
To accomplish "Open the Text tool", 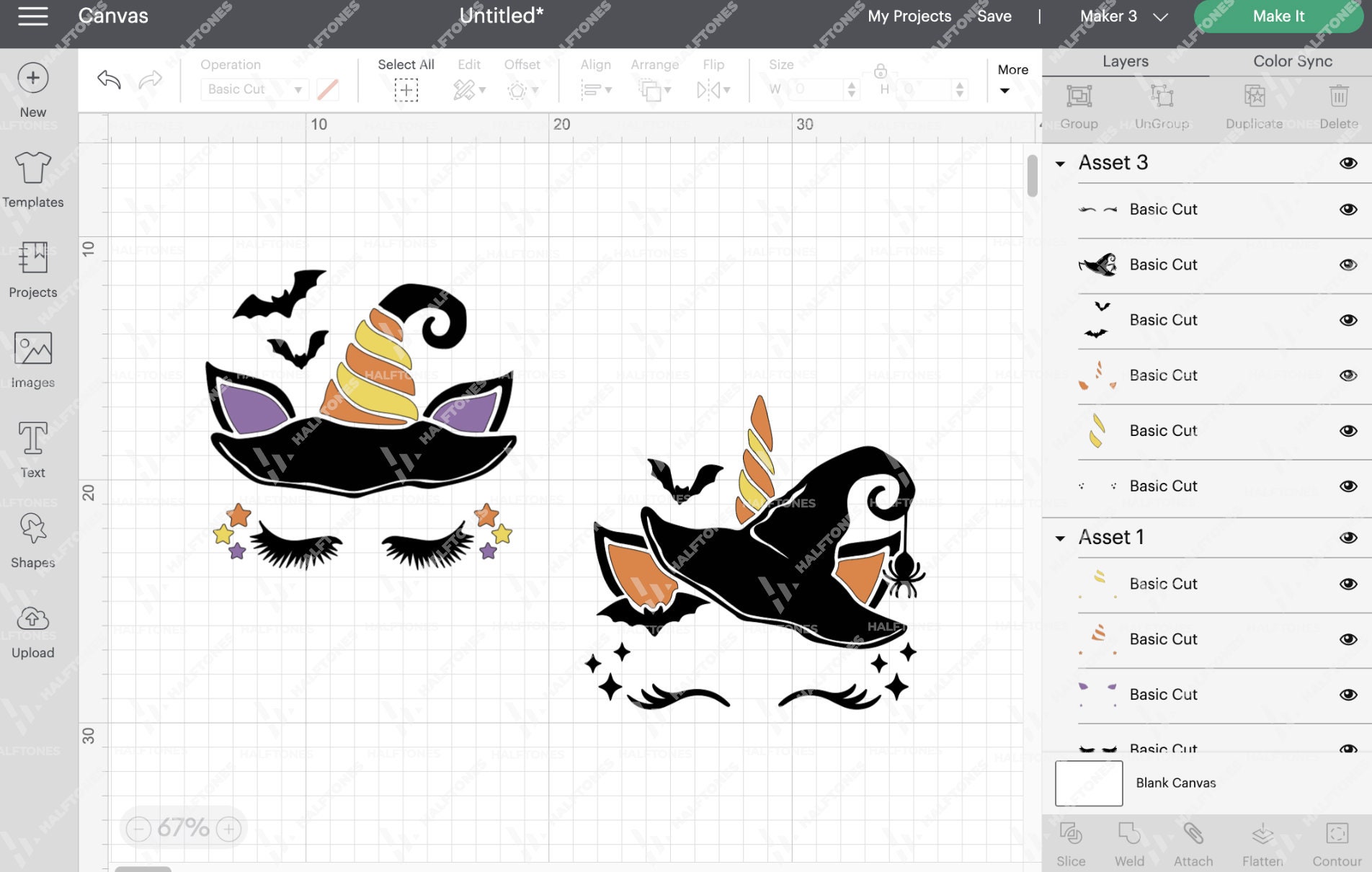I will [x=32, y=447].
